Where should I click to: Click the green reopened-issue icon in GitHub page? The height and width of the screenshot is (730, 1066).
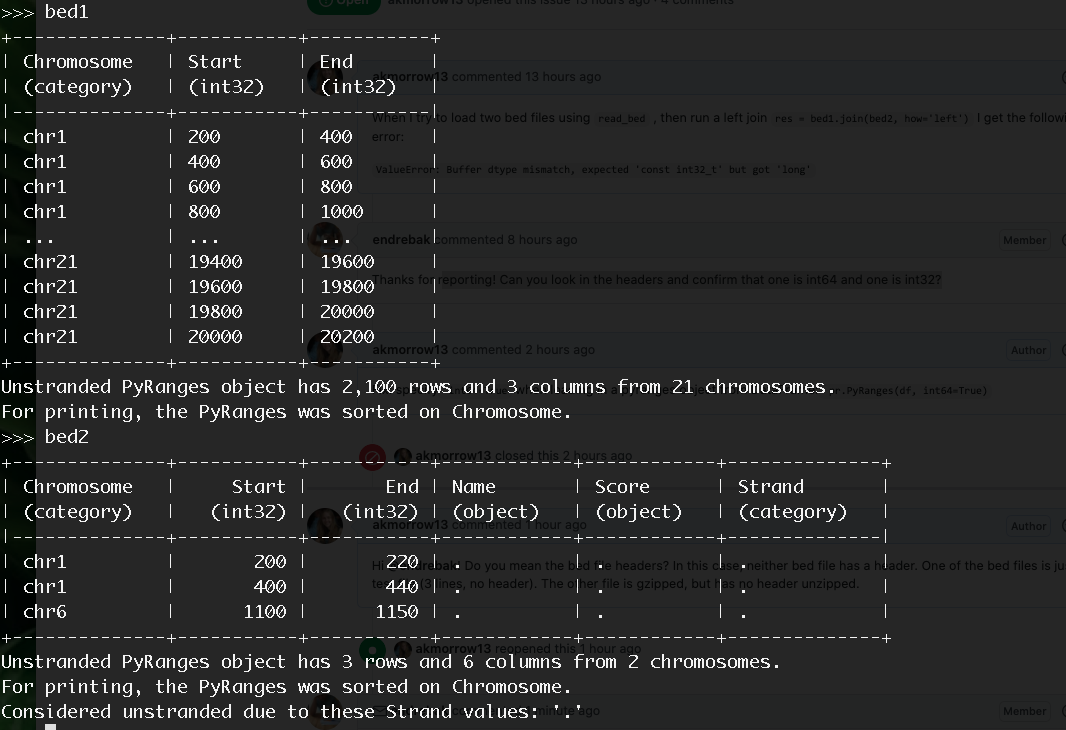[x=372, y=649]
